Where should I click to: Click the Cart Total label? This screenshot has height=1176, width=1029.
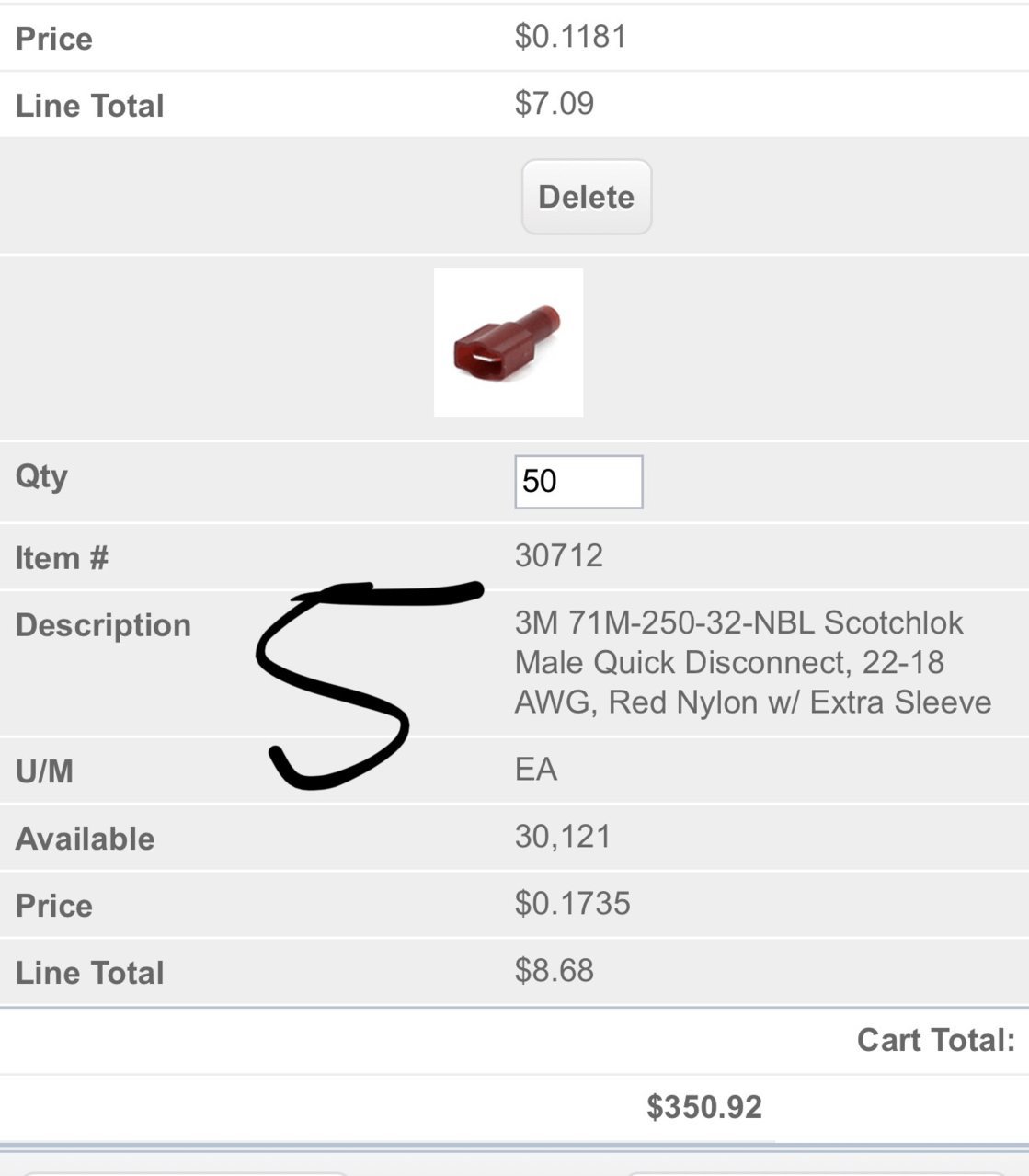936,1040
